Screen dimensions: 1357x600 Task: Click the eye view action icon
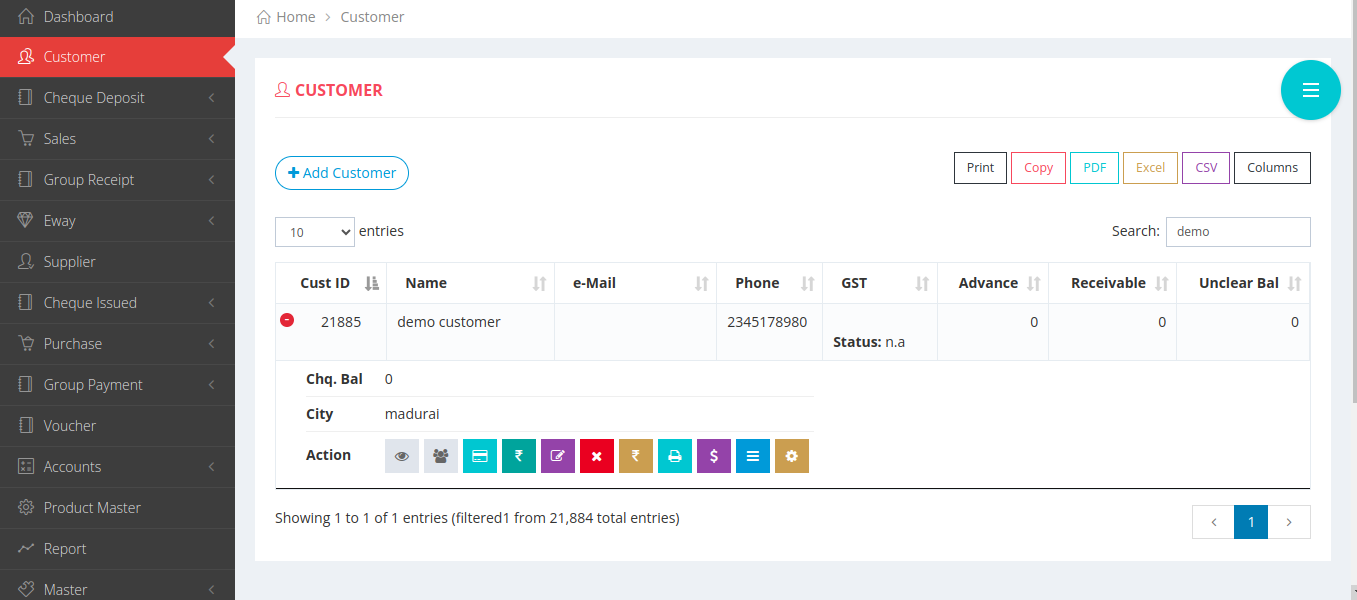402,456
